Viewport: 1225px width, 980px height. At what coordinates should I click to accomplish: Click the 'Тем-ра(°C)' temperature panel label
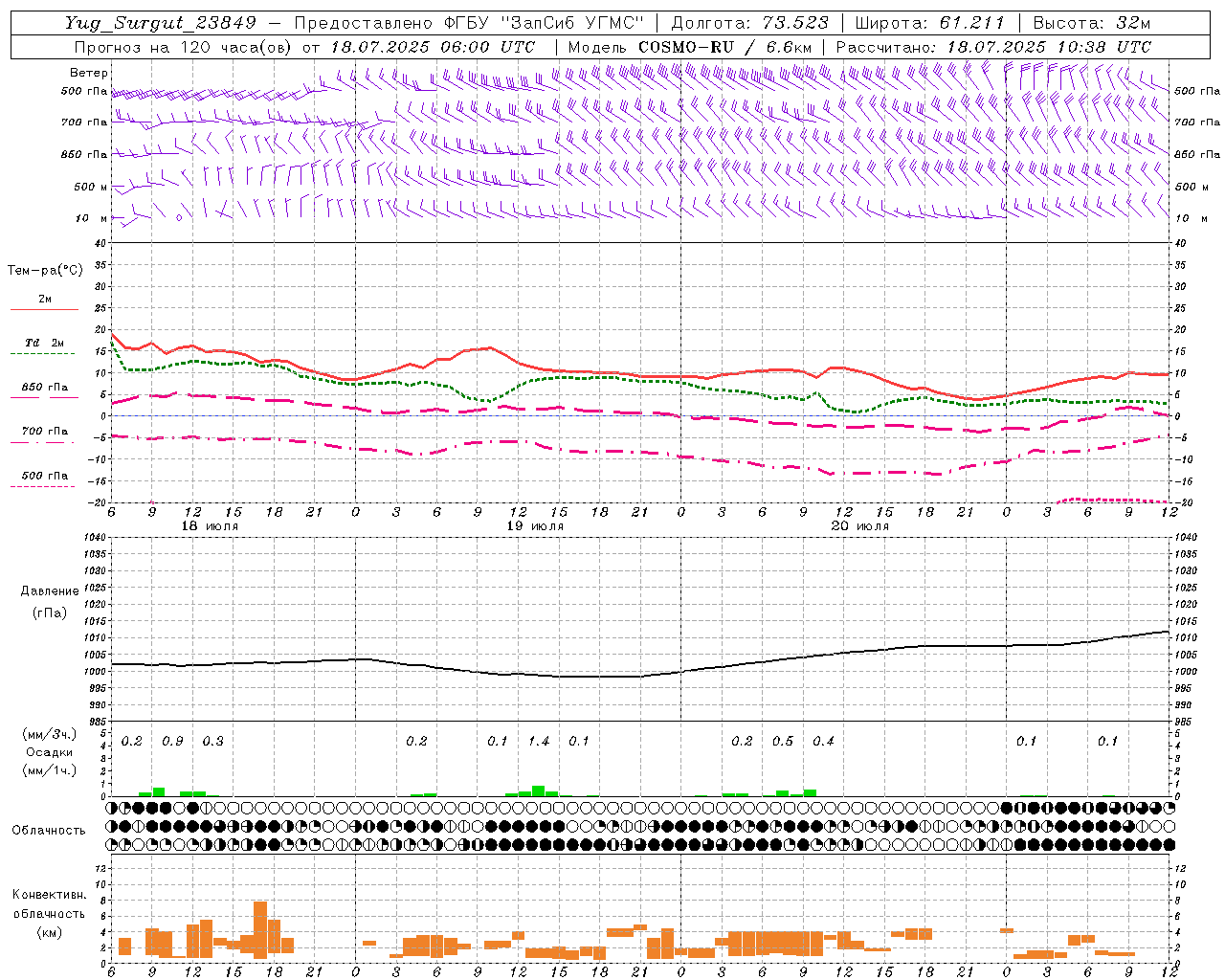click(45, 271)
